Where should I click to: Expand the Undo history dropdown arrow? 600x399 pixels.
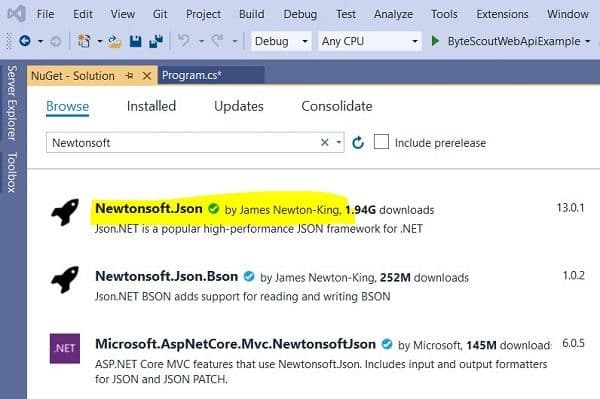click(x=201, y=41)
